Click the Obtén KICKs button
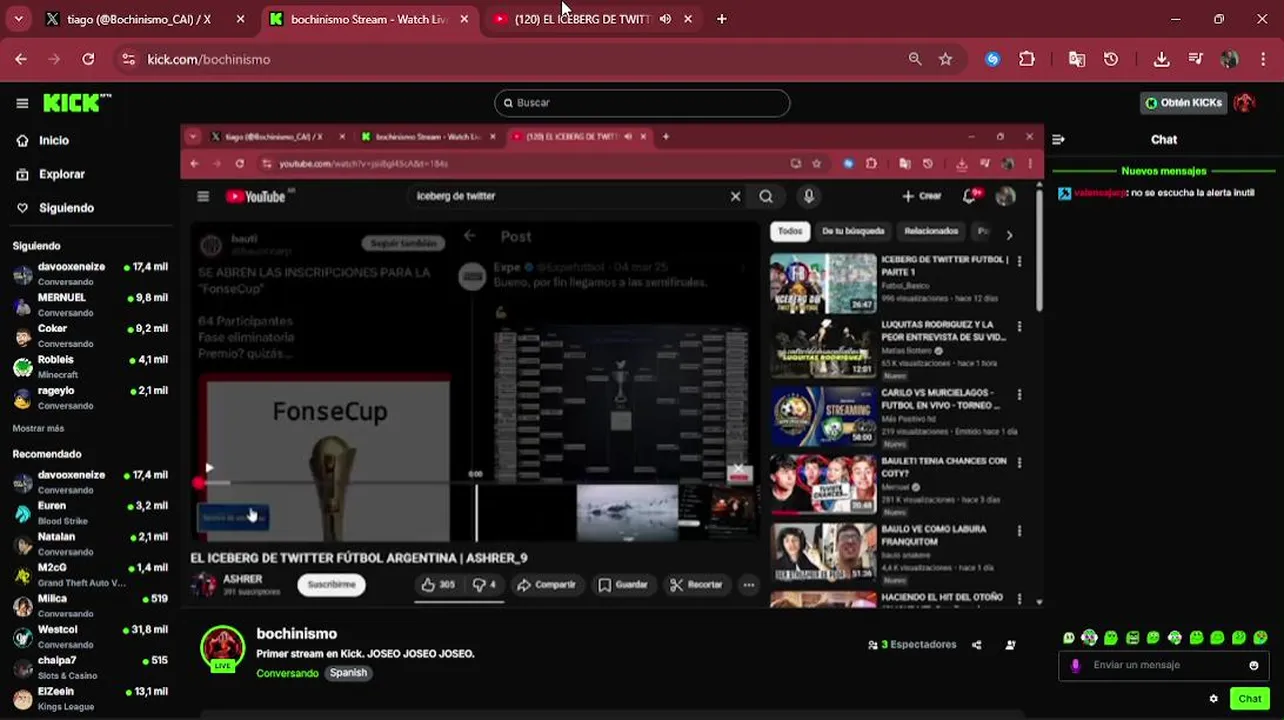Viewport: 1284px width, 720px height. click(x=1184, y=103)
